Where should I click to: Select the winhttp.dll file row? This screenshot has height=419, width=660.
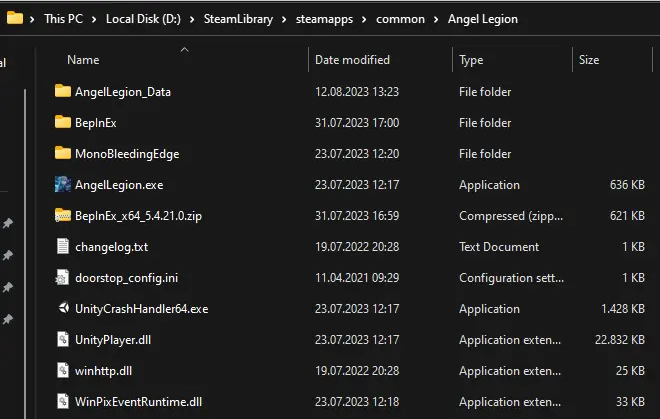(x=349, y=371)
